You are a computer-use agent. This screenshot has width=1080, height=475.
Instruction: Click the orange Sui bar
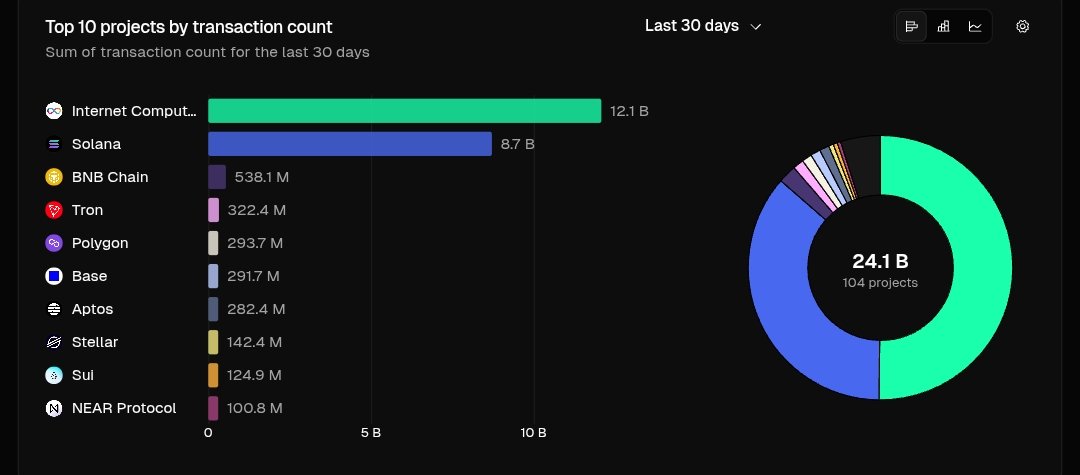point(213,375)
